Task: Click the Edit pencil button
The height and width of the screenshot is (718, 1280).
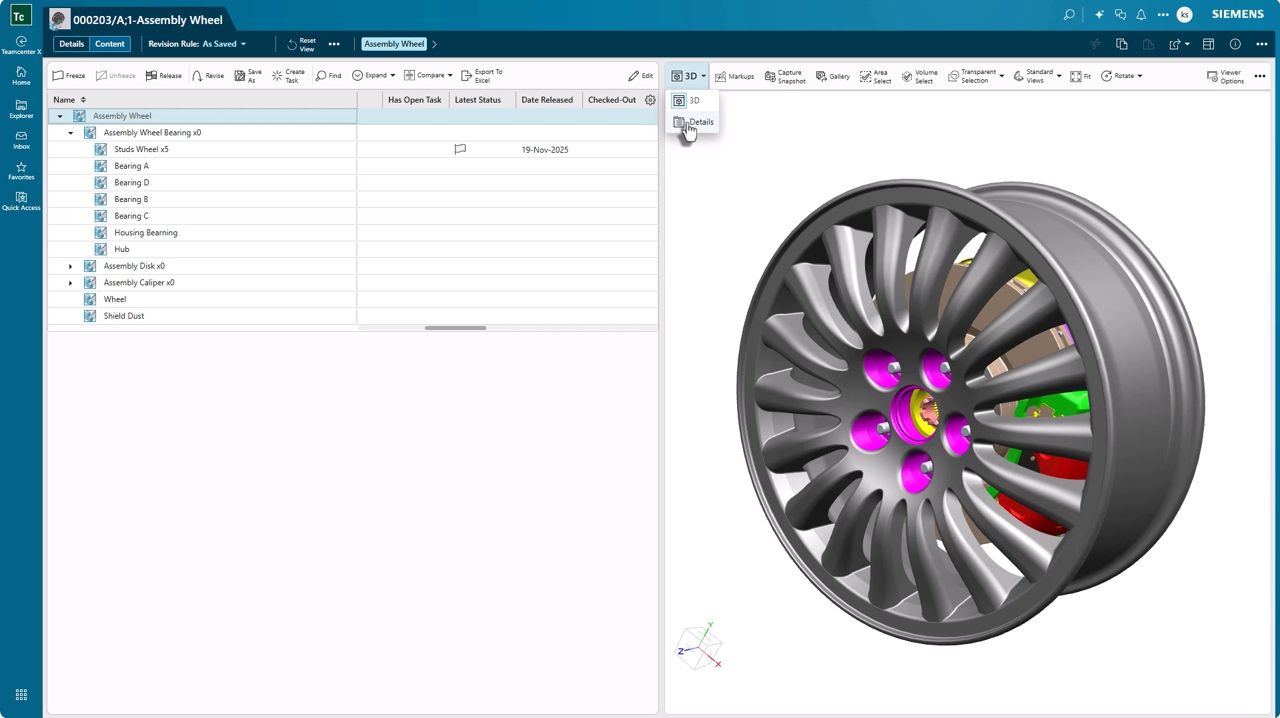Action: [641, 76]
